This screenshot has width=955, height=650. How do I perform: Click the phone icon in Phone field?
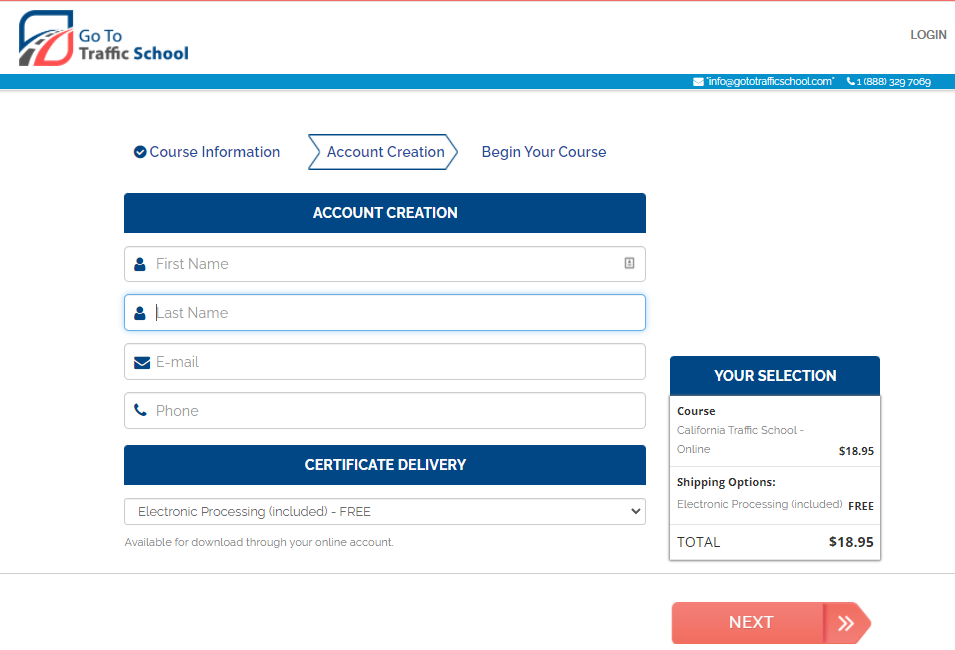[141, 410]
